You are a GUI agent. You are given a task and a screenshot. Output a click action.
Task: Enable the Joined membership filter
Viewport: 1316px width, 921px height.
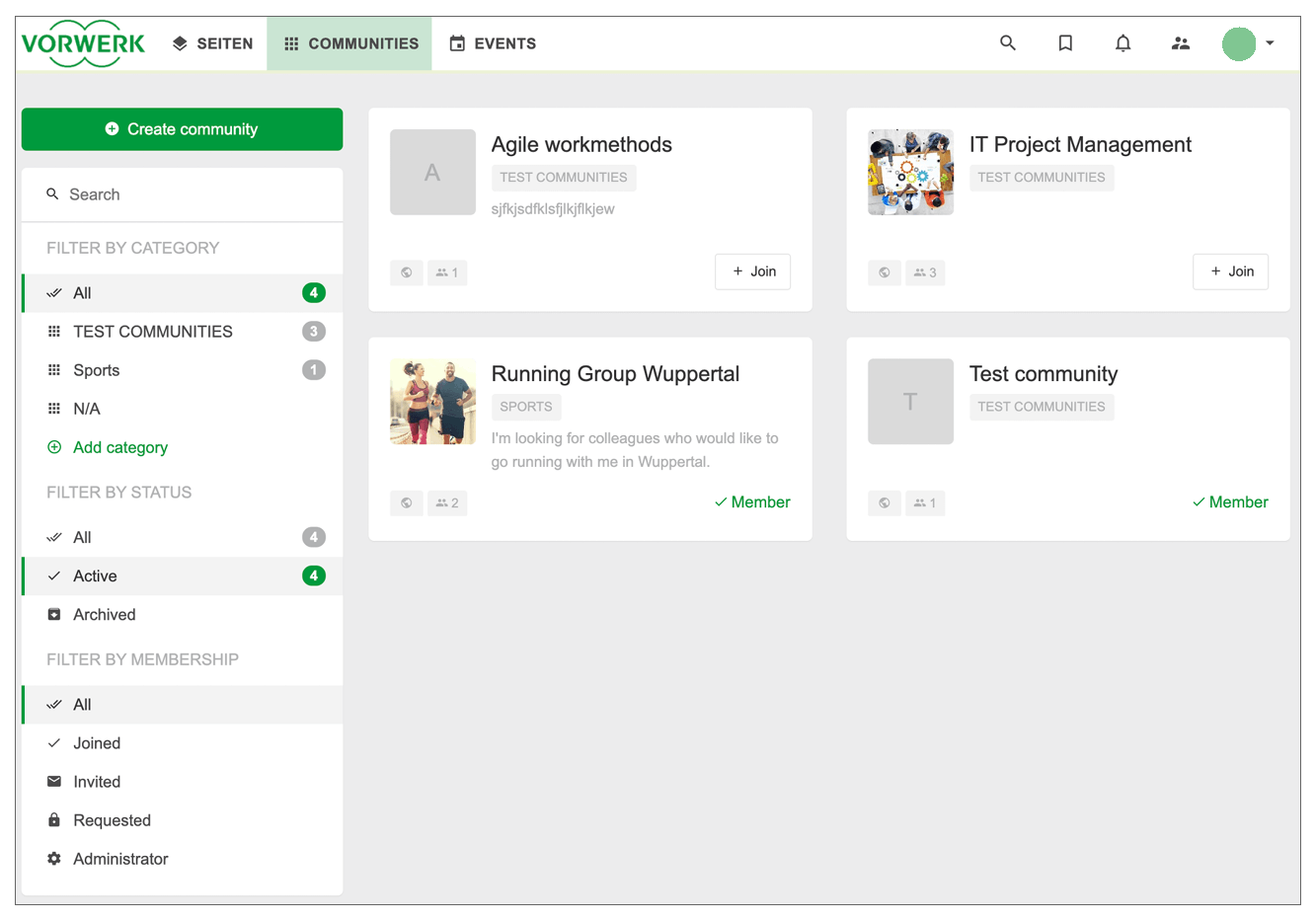click(x=96, y=742)
